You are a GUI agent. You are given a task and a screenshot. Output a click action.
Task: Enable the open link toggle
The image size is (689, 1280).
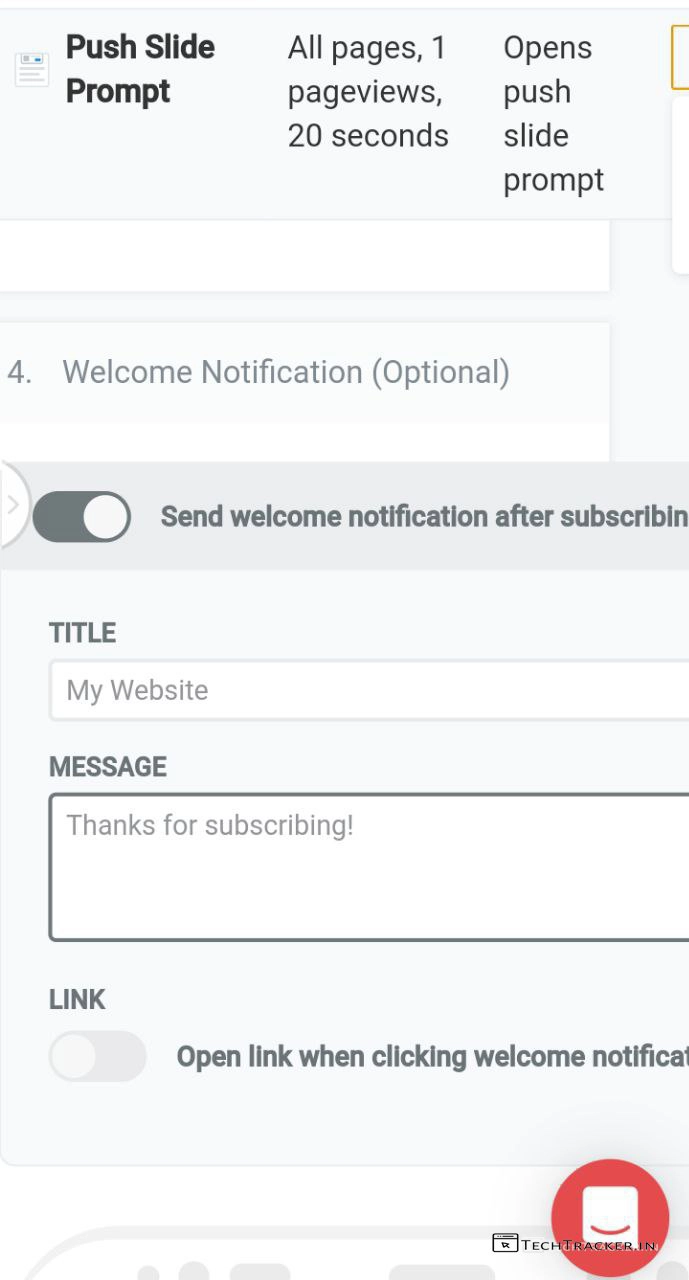coord(97,1056)
